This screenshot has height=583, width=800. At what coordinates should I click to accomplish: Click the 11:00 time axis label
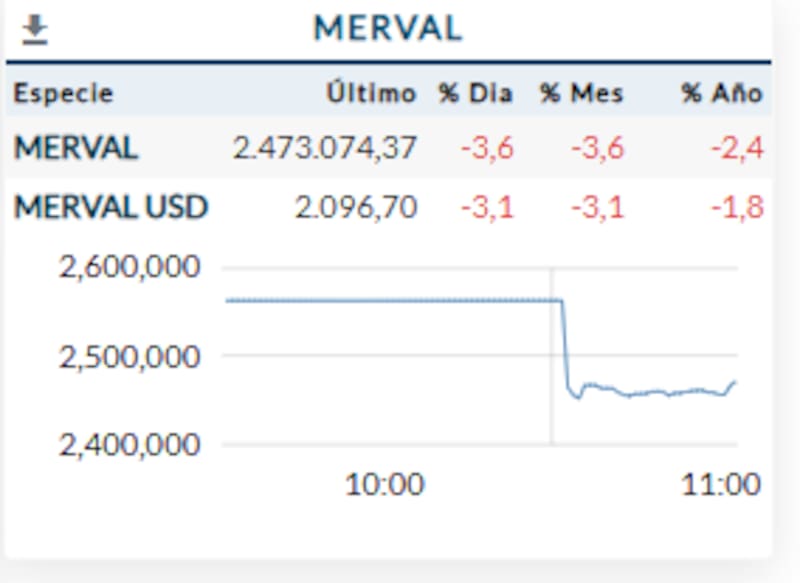tap(720, 485)
